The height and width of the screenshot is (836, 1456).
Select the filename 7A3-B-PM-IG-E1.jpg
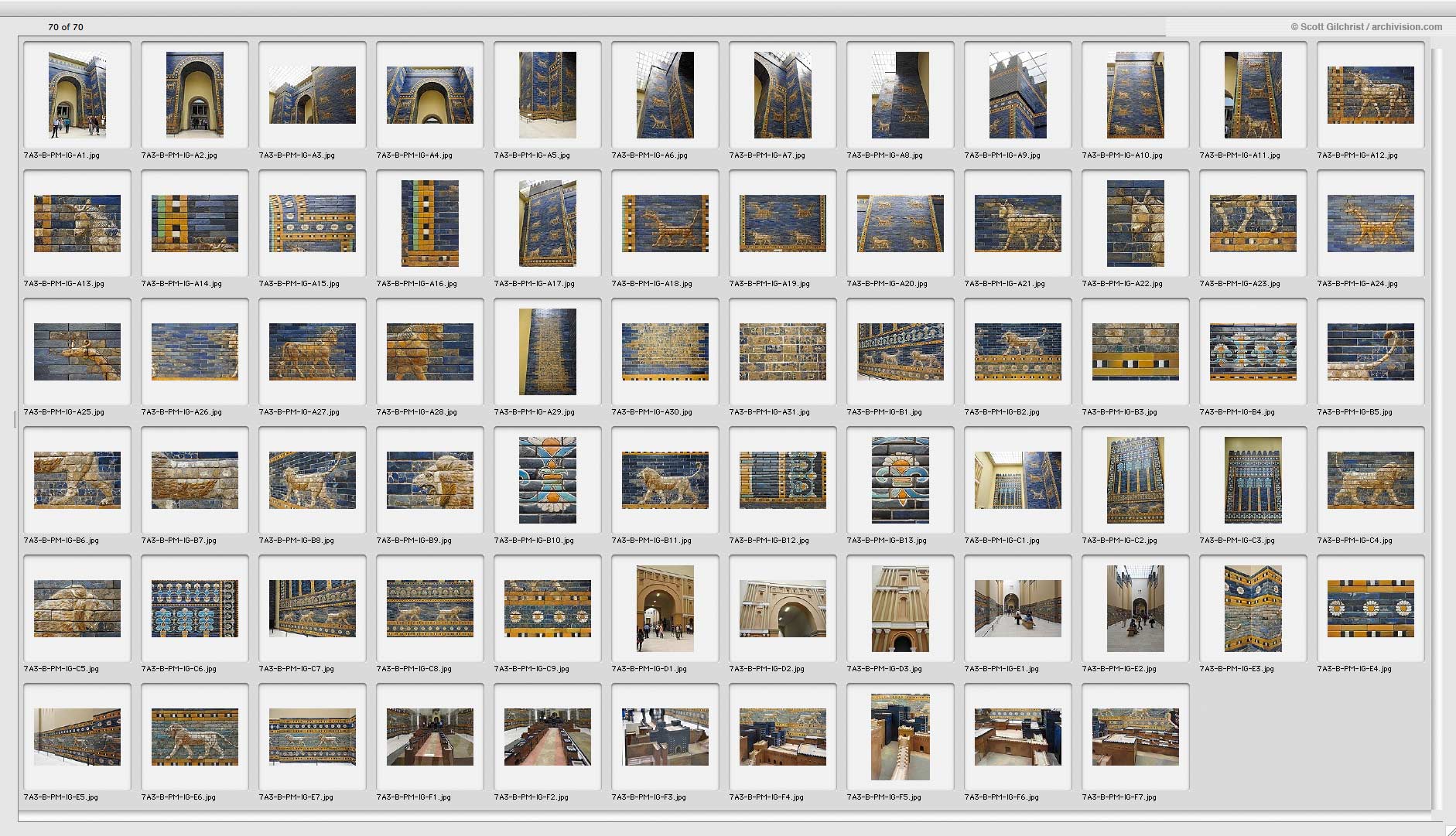click(x=1001, y=669)
